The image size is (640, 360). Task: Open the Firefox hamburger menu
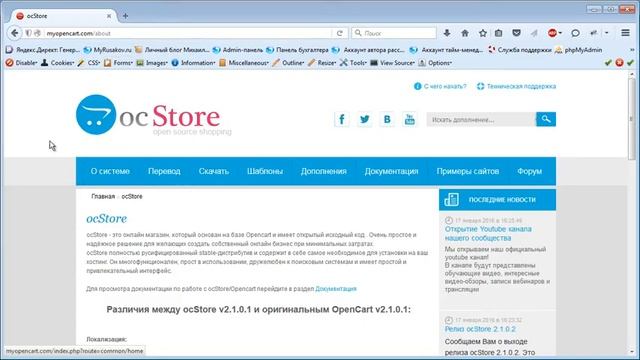[x=625, y=33]
